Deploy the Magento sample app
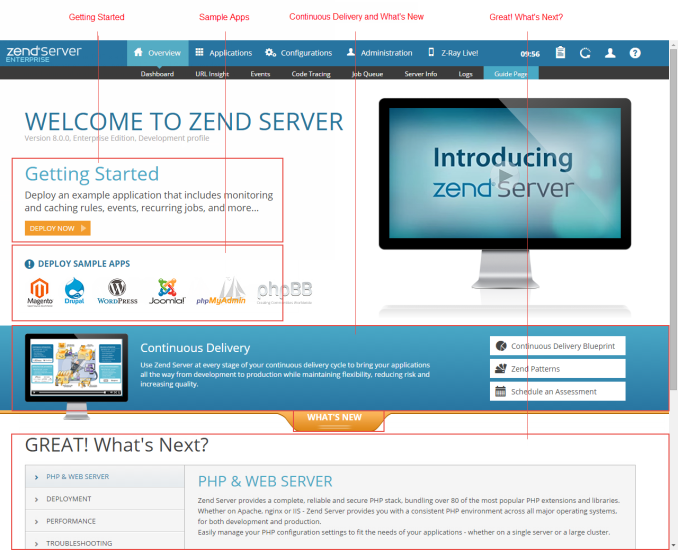Viewport: 678px width, 550px height. click(40, 291)
